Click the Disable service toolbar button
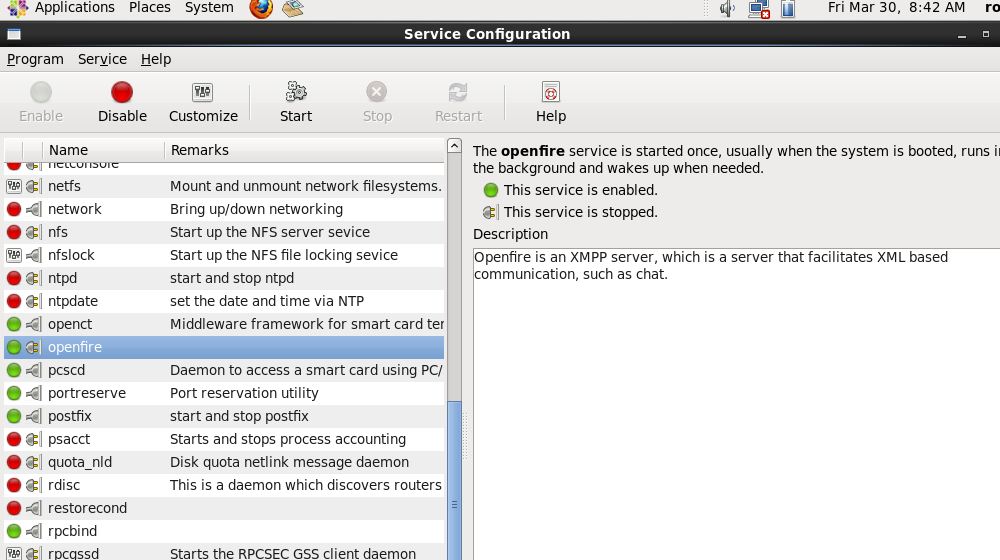Image resolution: width=1000 pixels, height=560 pixels. coord(122,102)
